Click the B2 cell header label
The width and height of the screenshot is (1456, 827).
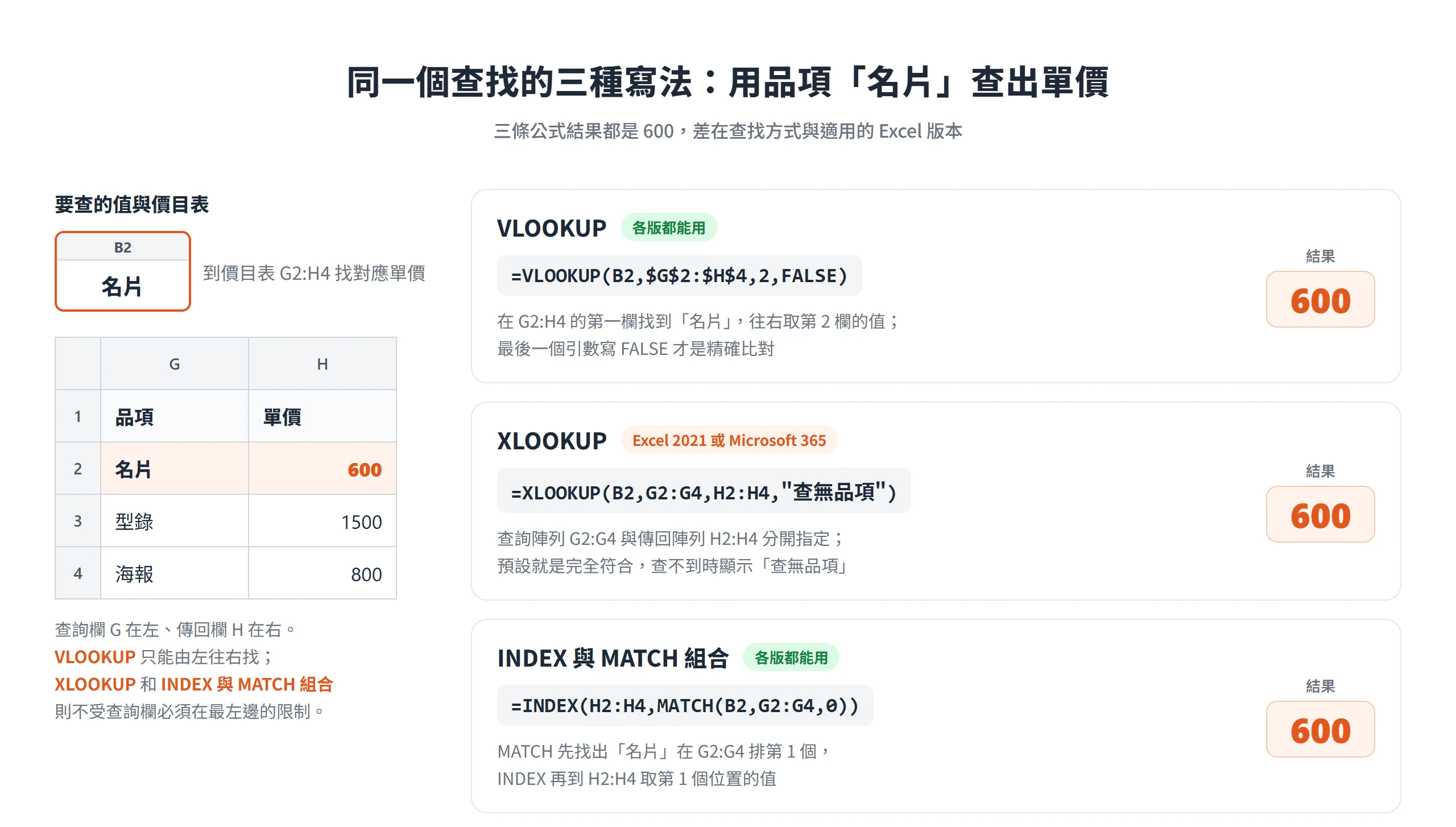[122, 247]
